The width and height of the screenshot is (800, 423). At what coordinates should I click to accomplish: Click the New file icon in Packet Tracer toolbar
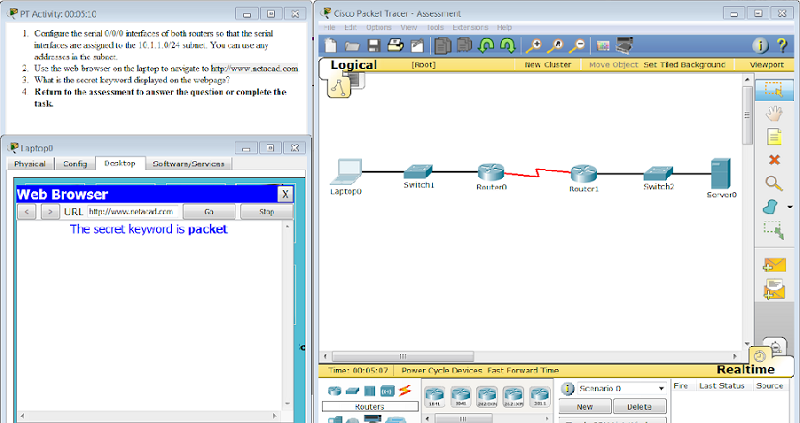[331, 46]
